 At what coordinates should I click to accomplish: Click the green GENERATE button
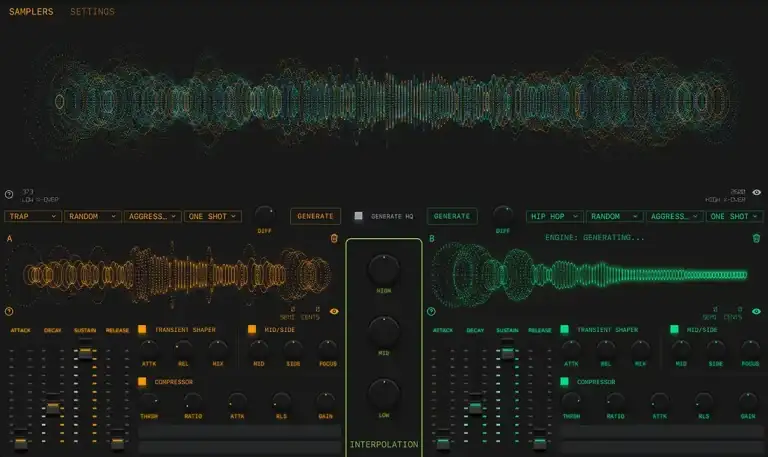(x=452, y=216)
